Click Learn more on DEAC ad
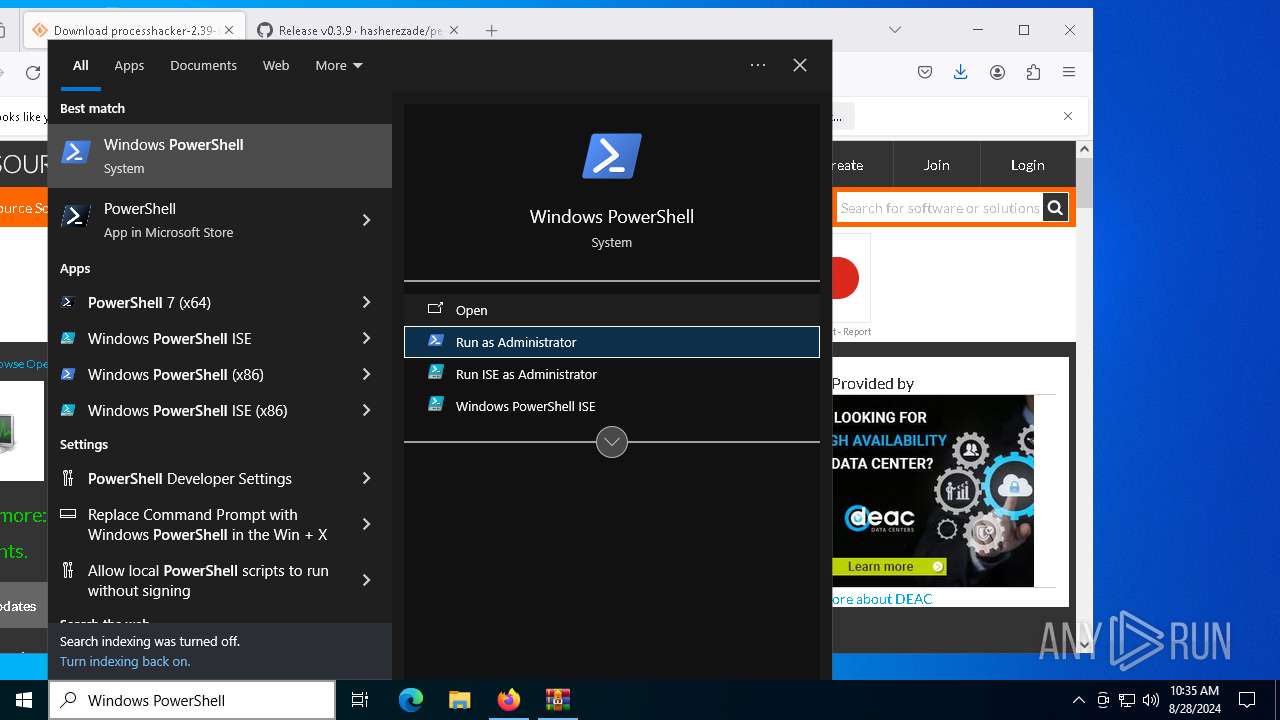This screenshot has width=1280, height=720. (888, 566)
